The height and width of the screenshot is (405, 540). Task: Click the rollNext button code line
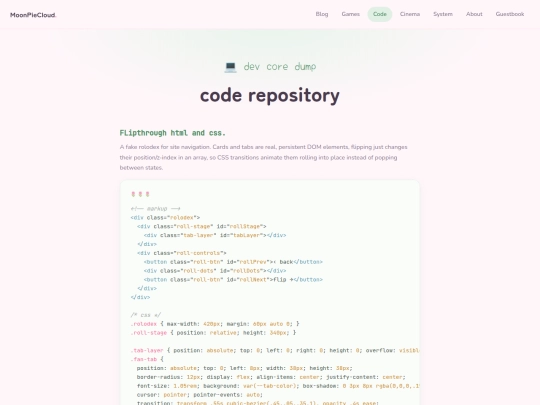233,279
